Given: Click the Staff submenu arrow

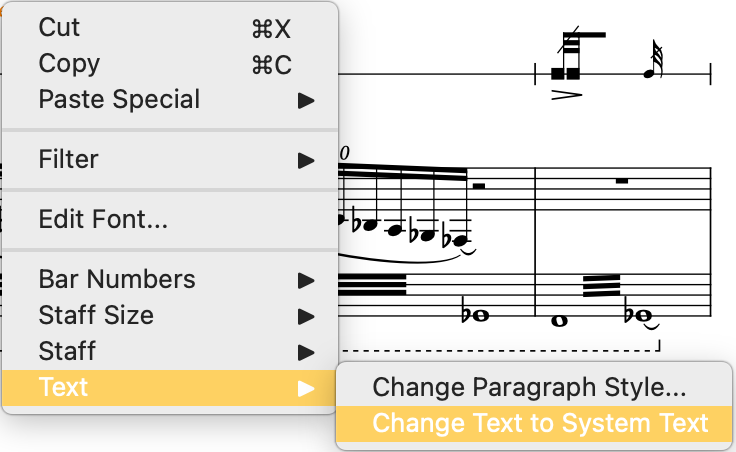Looking at the screenshot, I should (306, 353).
